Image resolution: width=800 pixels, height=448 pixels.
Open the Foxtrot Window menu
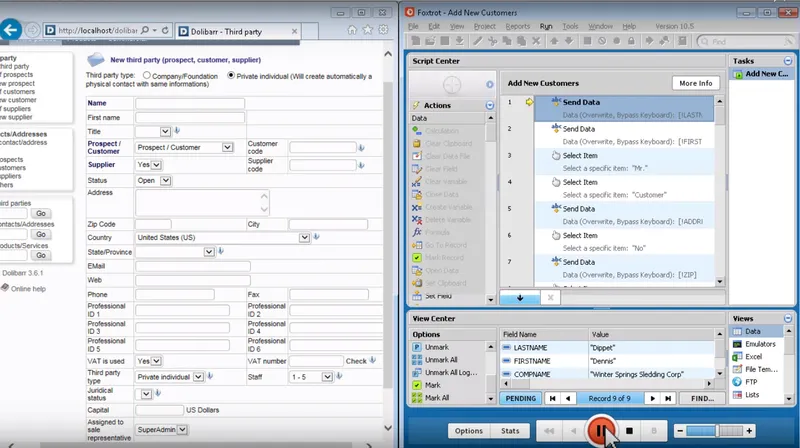pos(600,26)
